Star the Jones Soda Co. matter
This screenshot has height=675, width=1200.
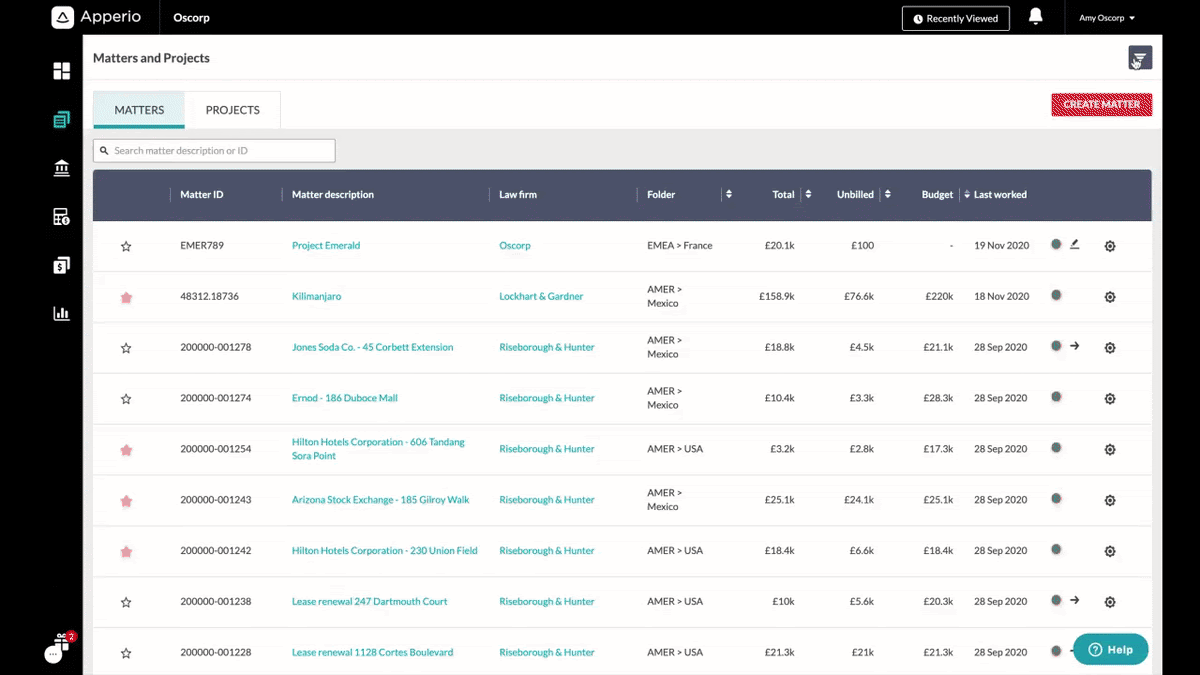pyautogui.click(x=126, y=348)
